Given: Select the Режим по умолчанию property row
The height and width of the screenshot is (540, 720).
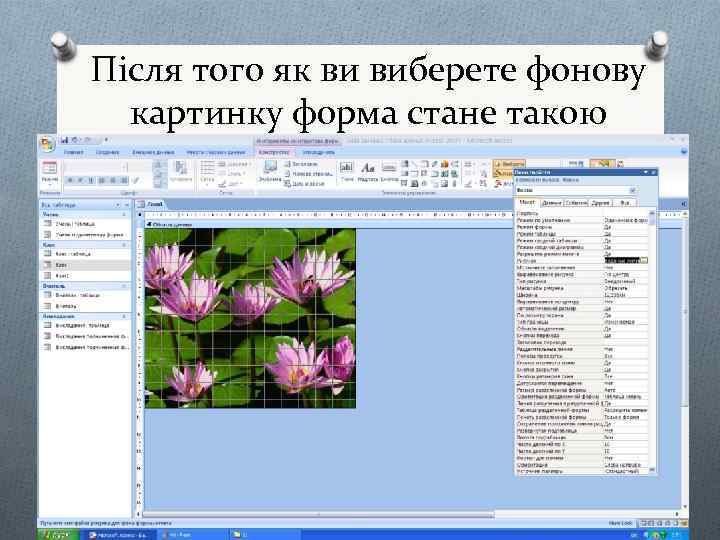Looking at the screenshot, I should (x=582, y=220).
